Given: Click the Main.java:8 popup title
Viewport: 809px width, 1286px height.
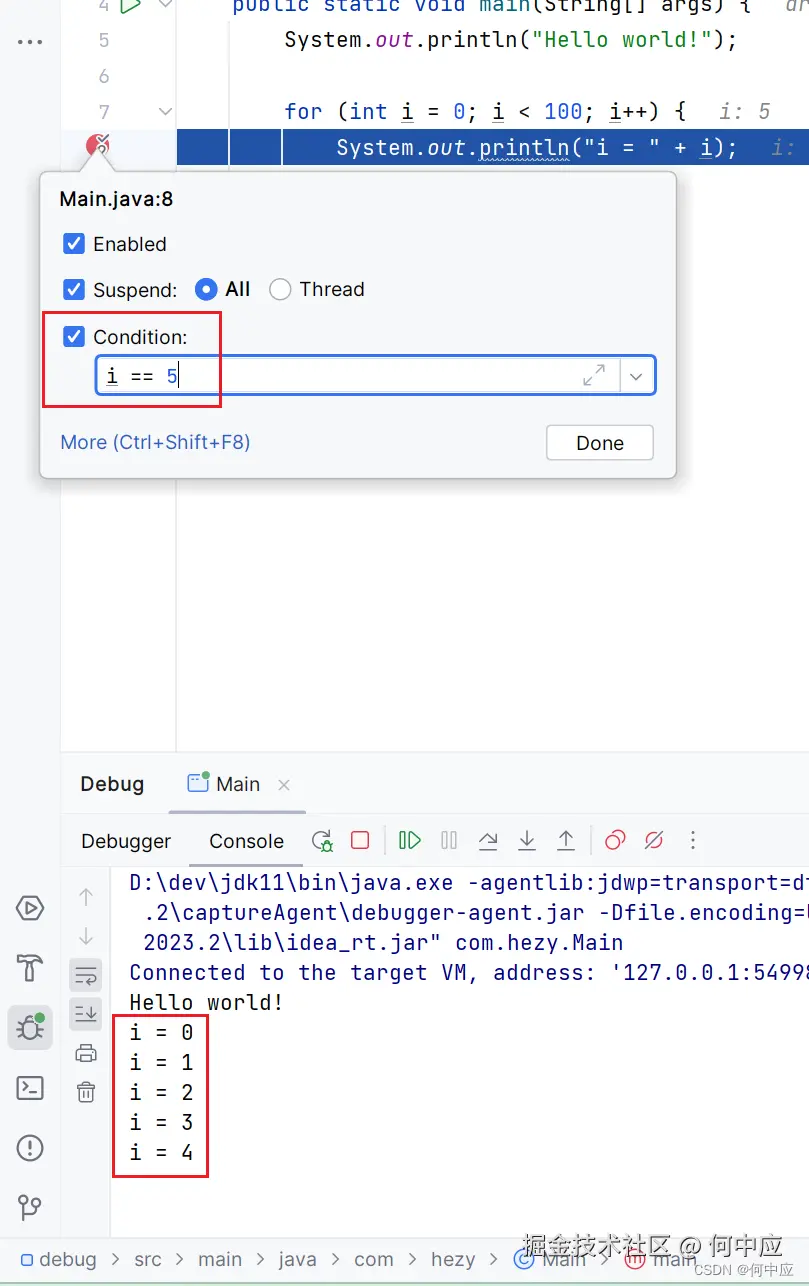Looking at the screenshot, I should tap(116, 198).
